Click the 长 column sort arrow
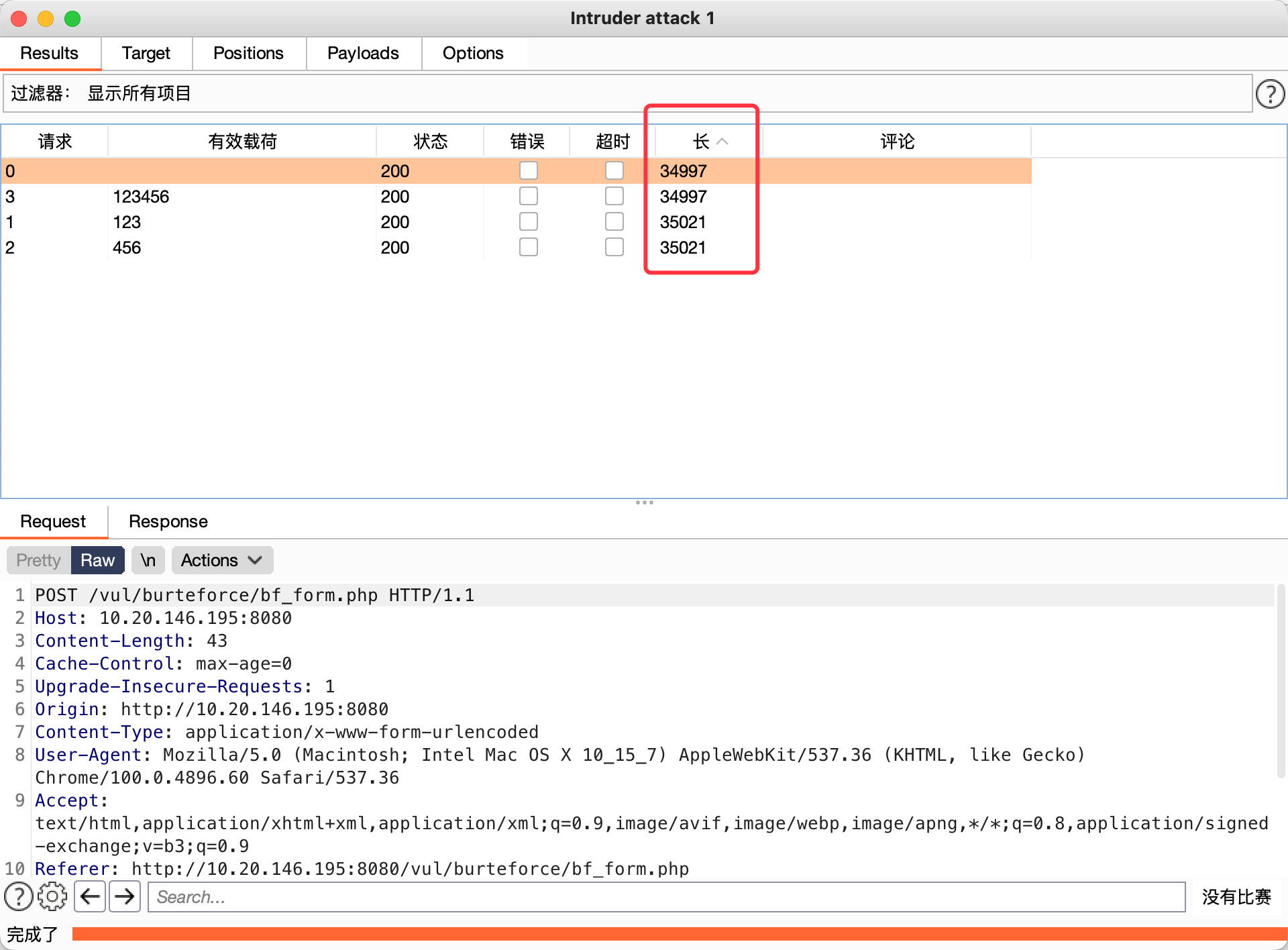This screenshot has width=1288, height=950. (722, 142)
